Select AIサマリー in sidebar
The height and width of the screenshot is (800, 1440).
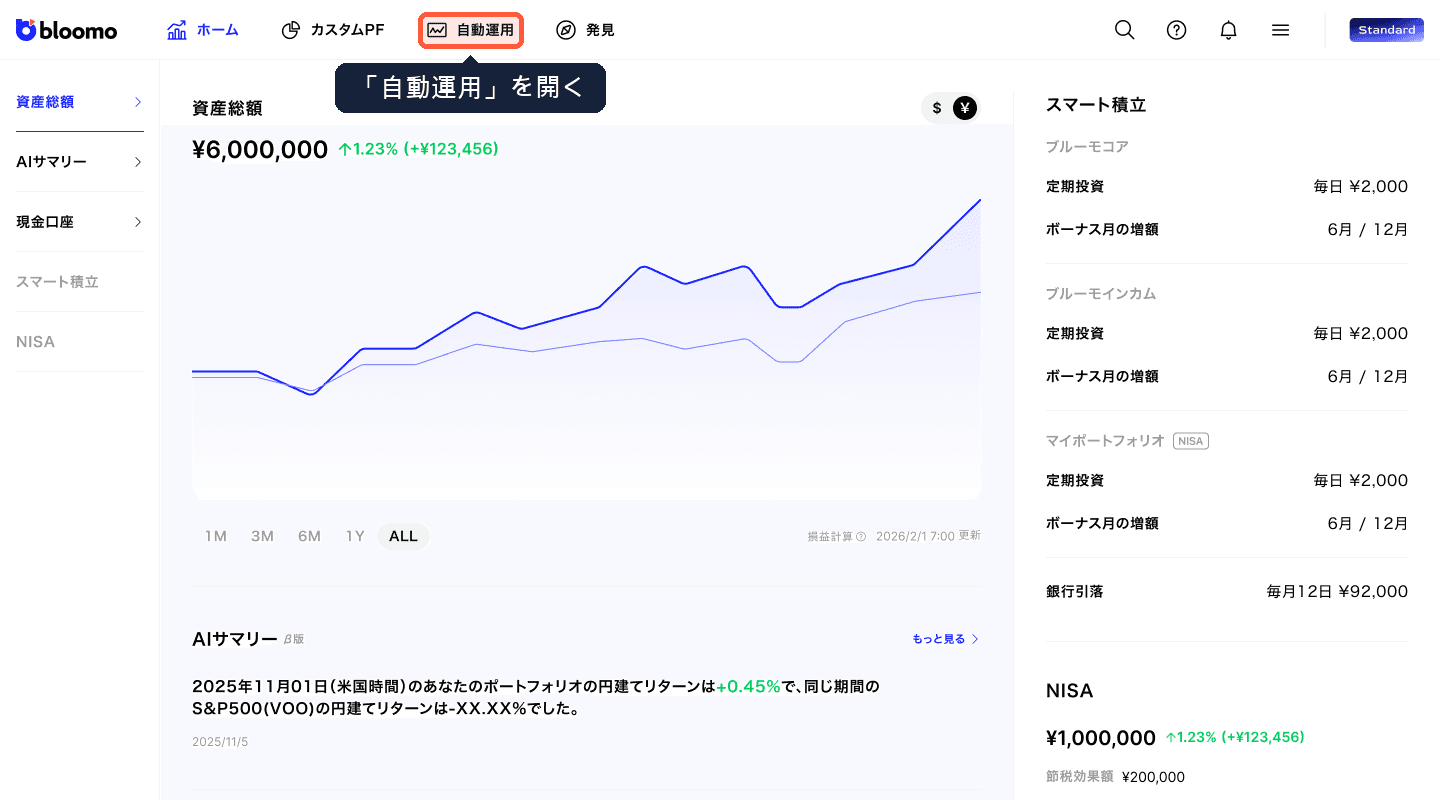point(80,162)
